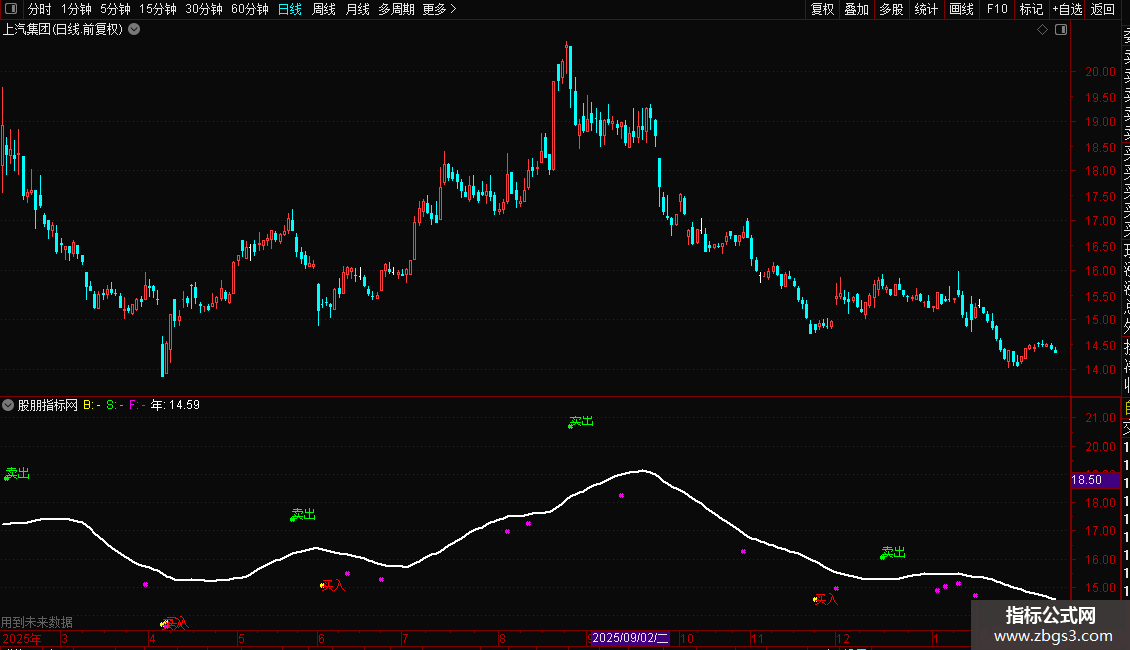
Task: Open F10 company info
Action: coord(997,9)
